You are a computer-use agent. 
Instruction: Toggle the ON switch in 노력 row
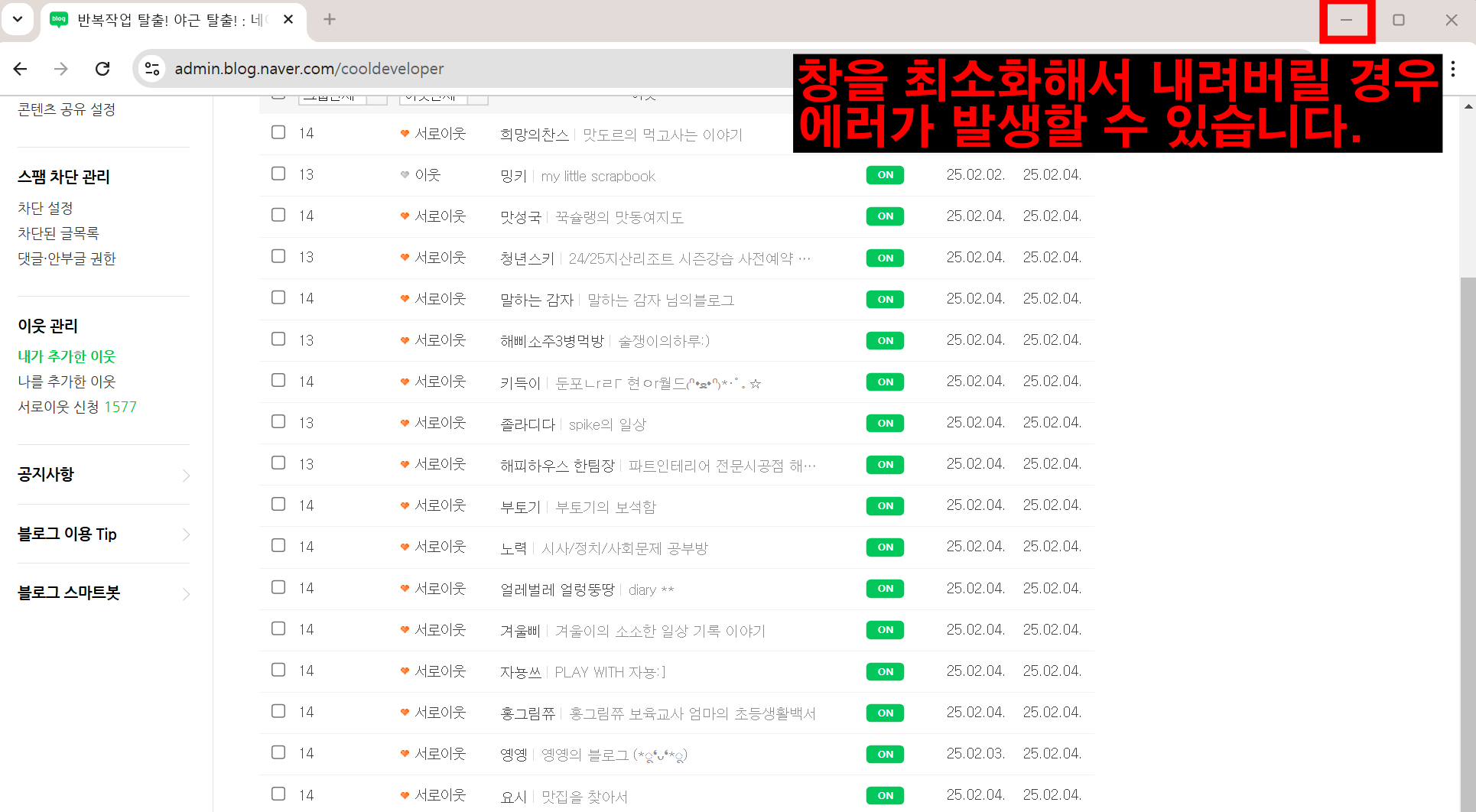click(885, 547)
